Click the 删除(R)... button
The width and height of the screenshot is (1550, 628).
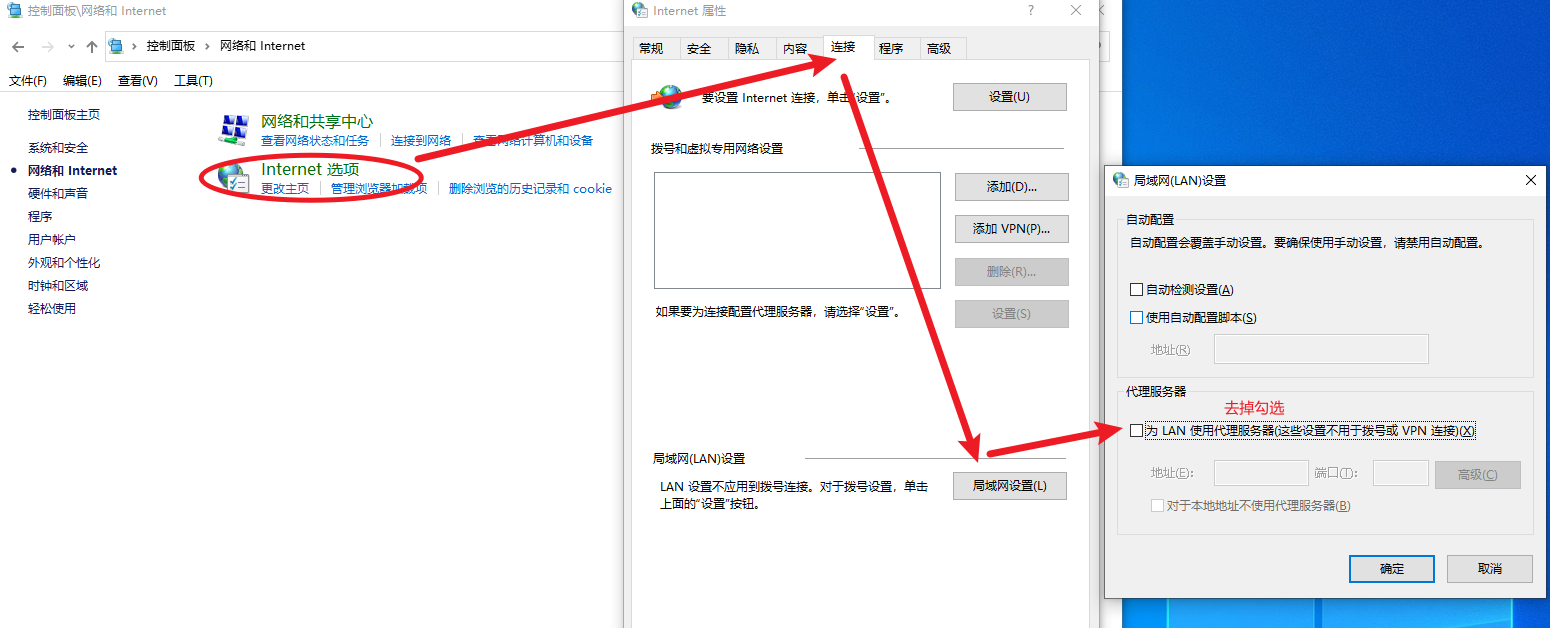(x=1012, y=272)
